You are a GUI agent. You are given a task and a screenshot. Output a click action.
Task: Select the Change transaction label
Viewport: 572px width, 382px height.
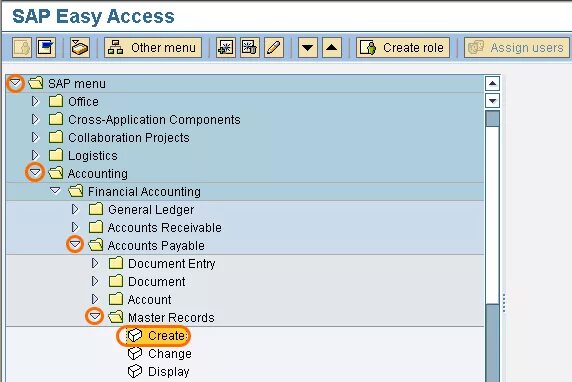pos(170,354)
